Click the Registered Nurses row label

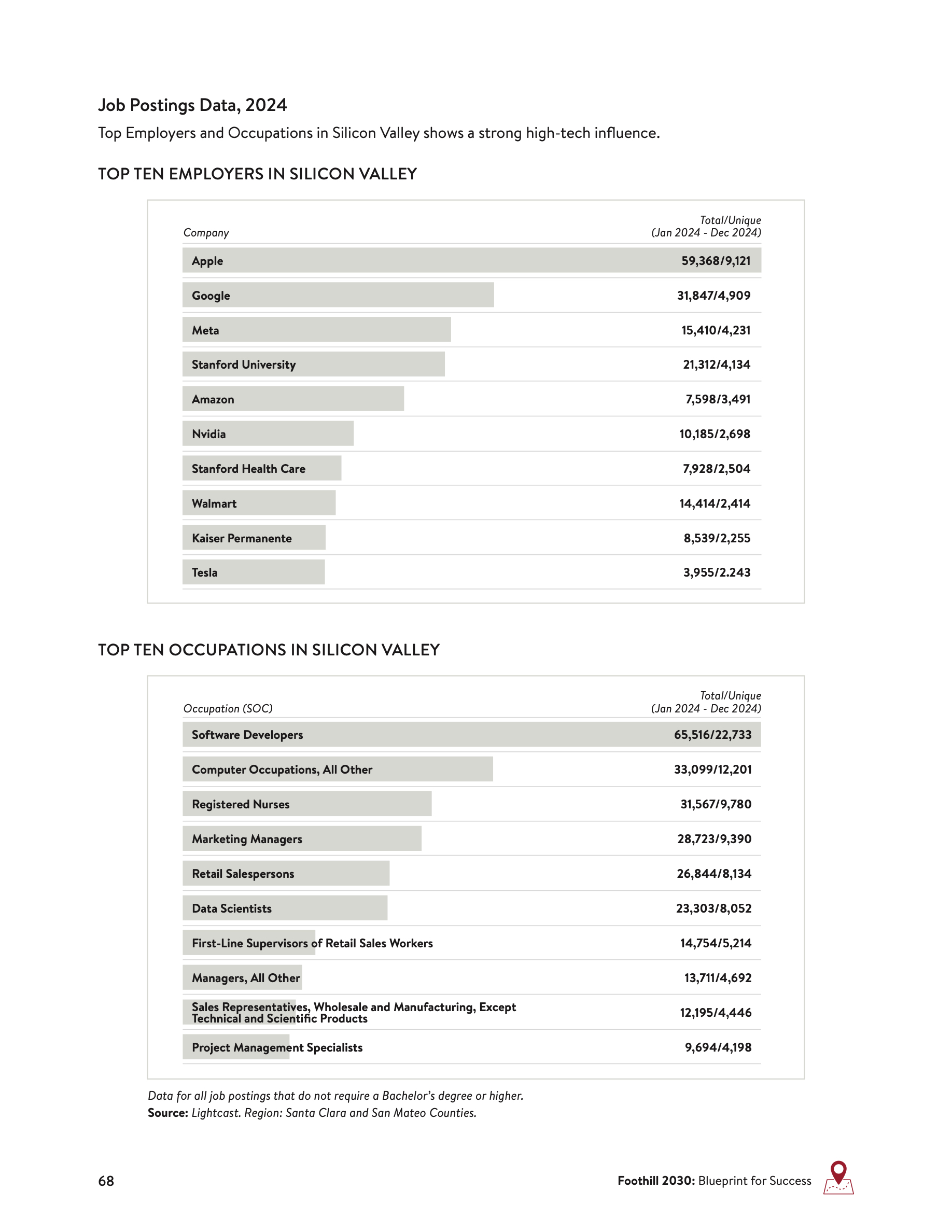pos(240,804)
